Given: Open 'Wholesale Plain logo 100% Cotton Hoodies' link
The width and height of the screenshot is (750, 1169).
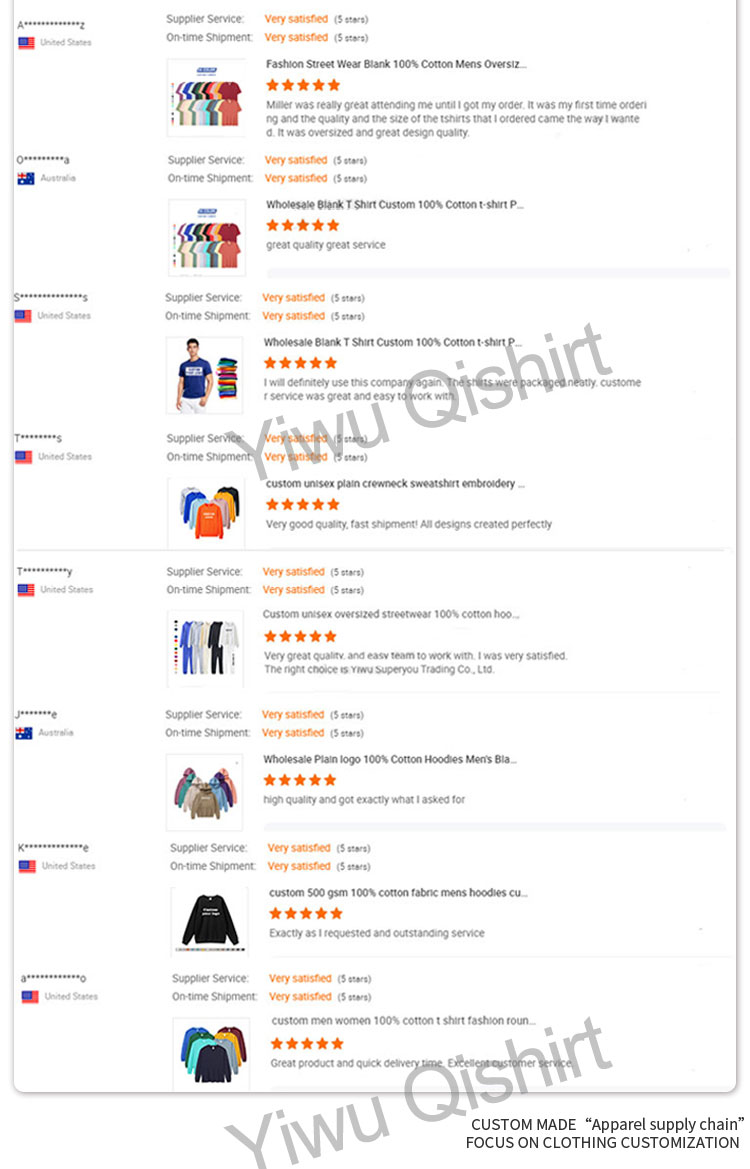Looking at the screenshot, I should [390, 760].
